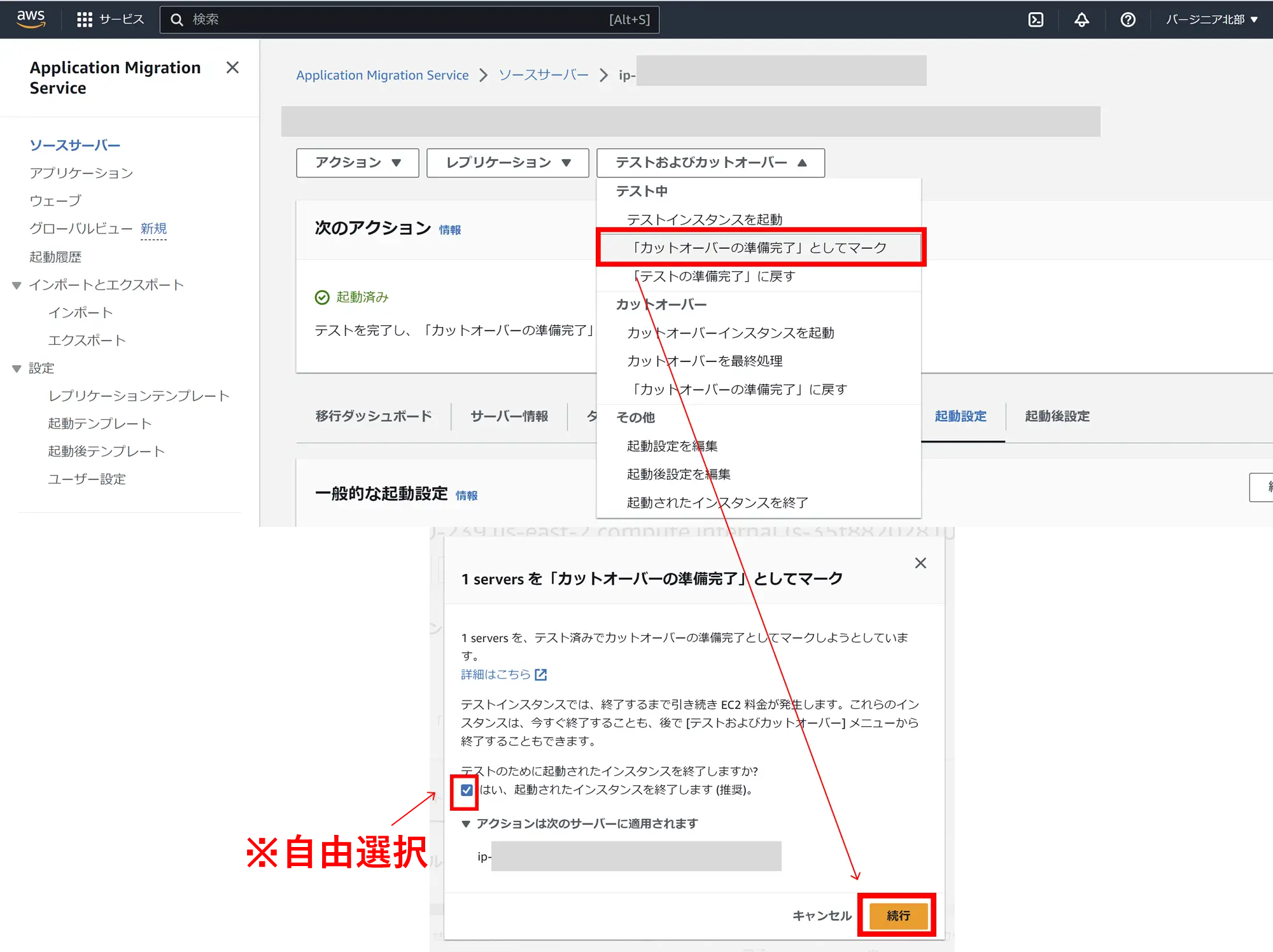Collapse the 設定 sidebar section
This screenshot has width=1273, height=952.
point(17,368)
